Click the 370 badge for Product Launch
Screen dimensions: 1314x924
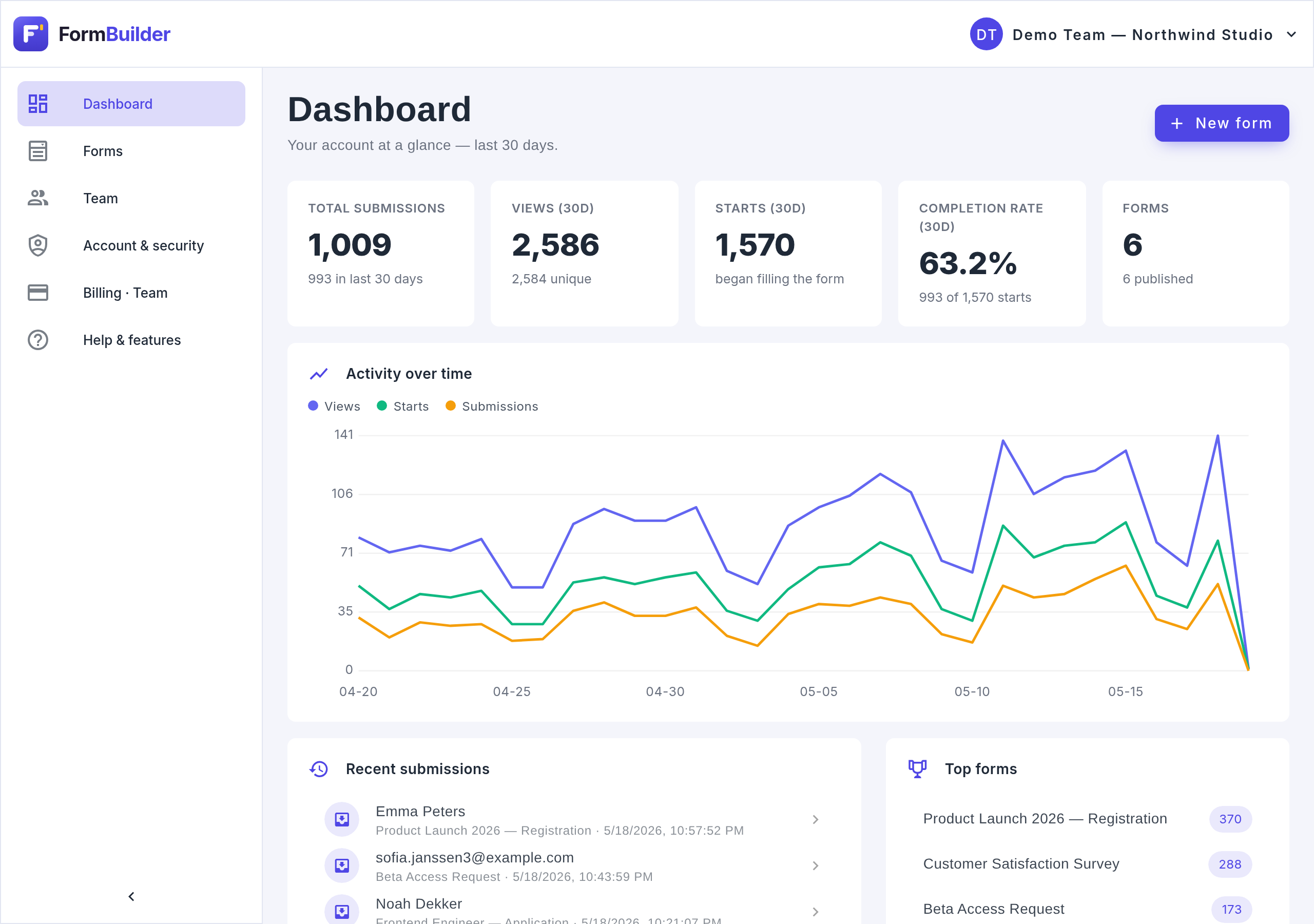tap(1230, 819)
